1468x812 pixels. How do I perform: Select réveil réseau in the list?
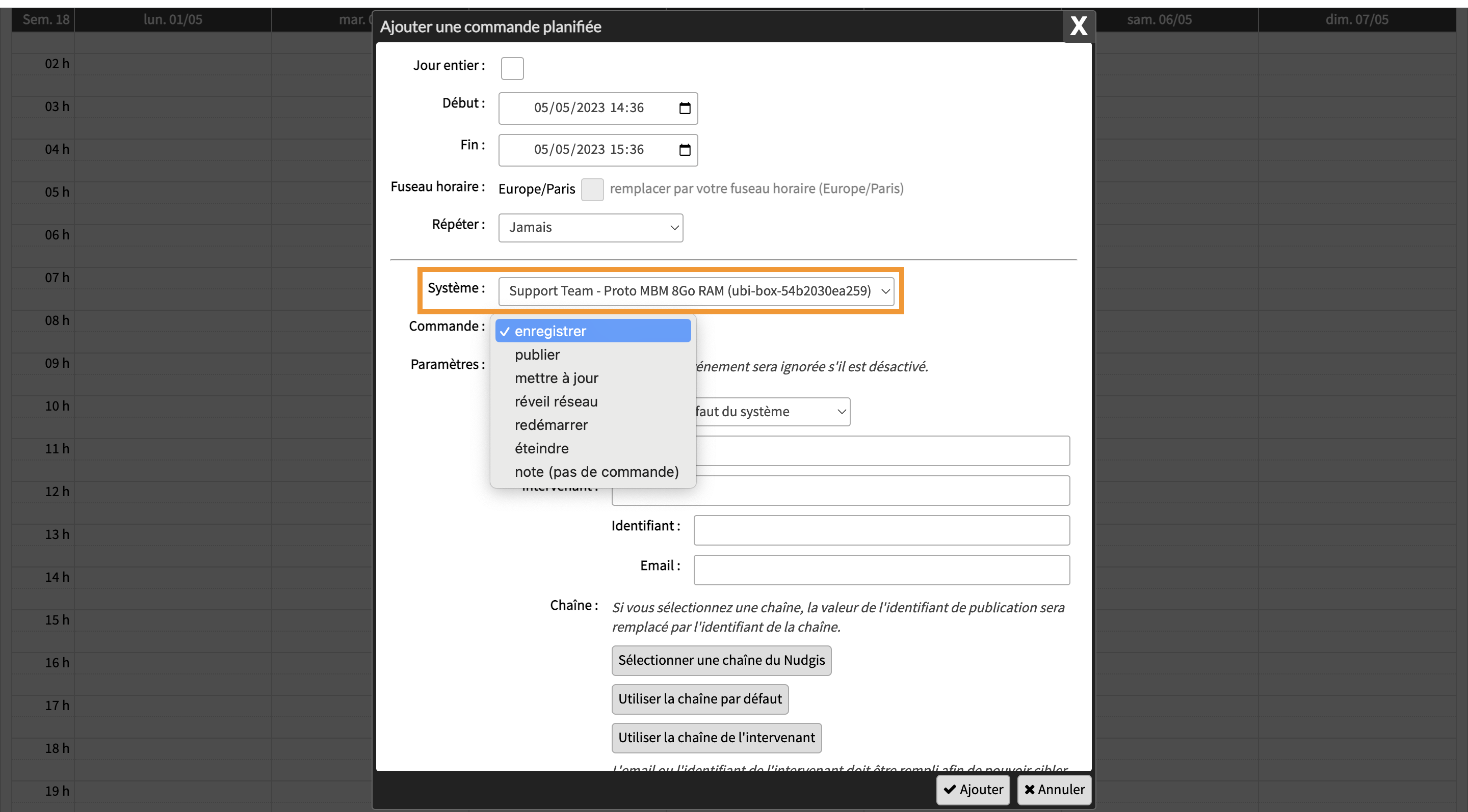pos(556,401)
